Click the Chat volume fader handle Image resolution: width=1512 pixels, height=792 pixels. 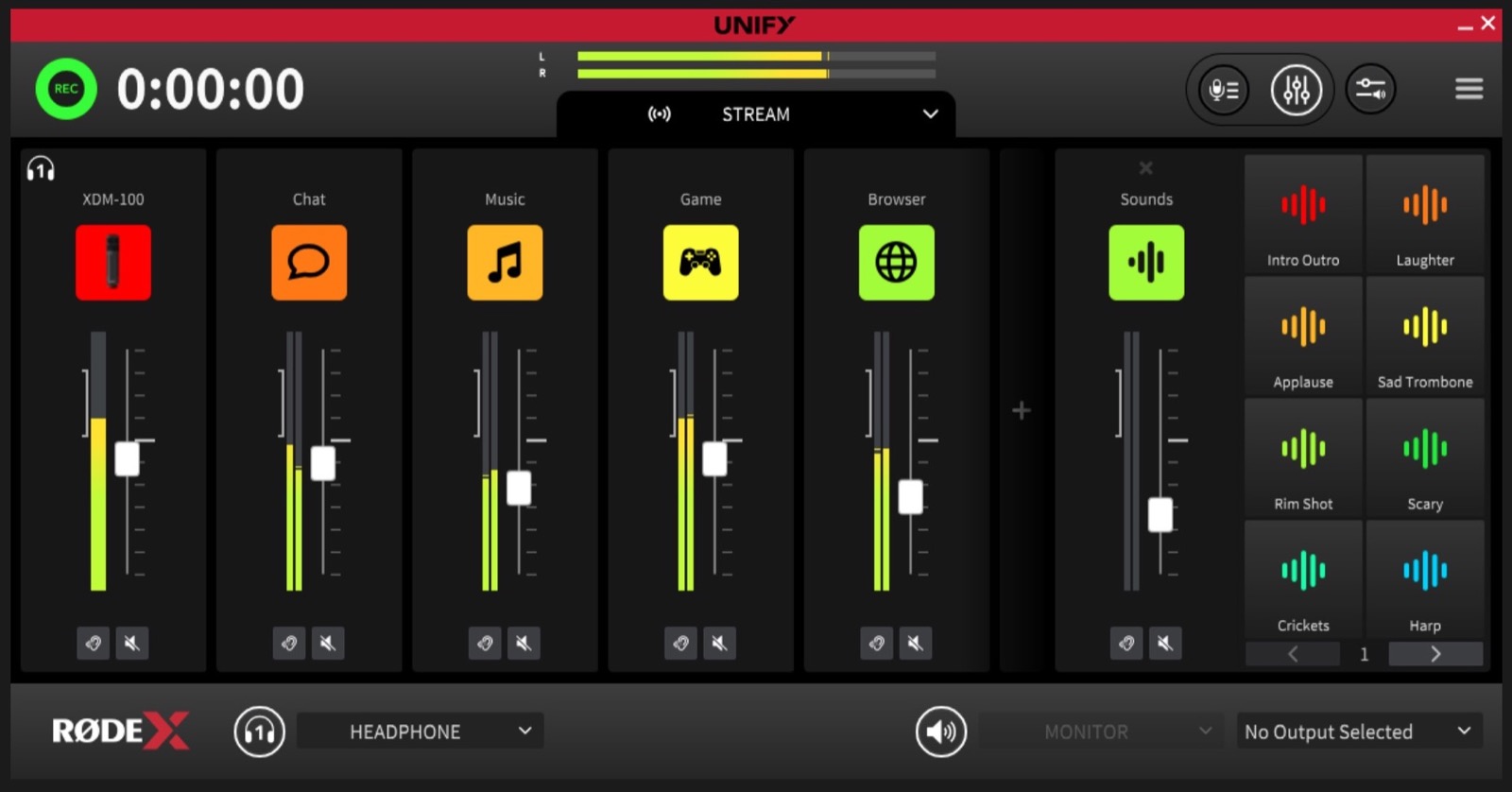323,463
